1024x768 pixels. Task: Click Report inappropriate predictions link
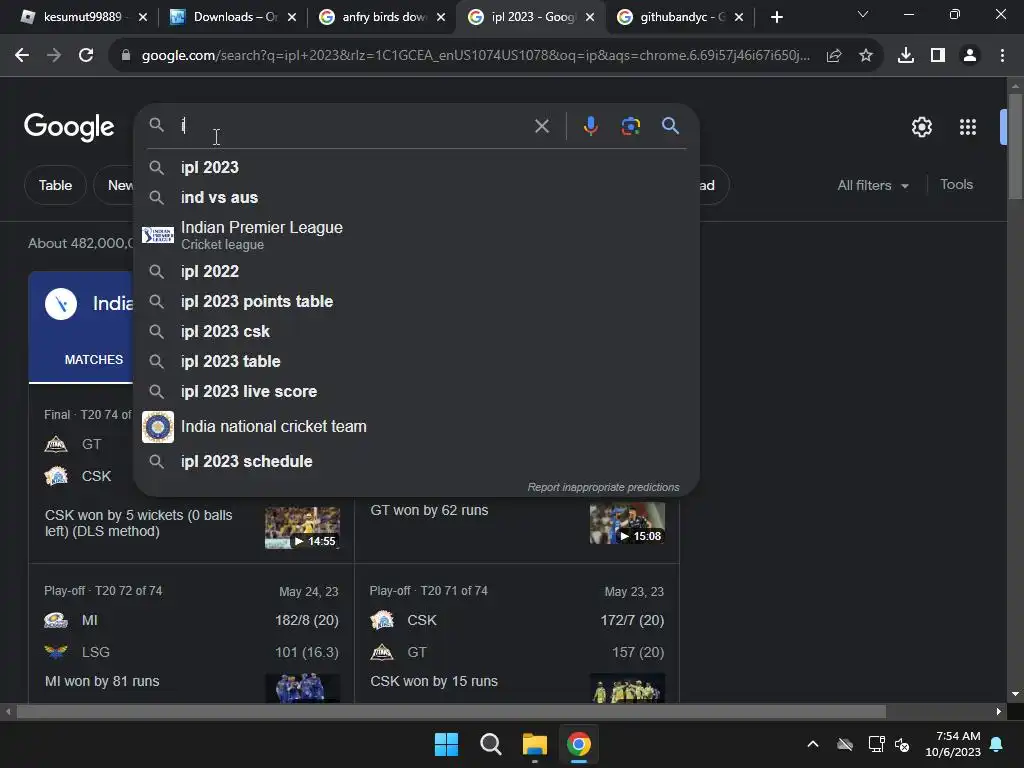603,487
